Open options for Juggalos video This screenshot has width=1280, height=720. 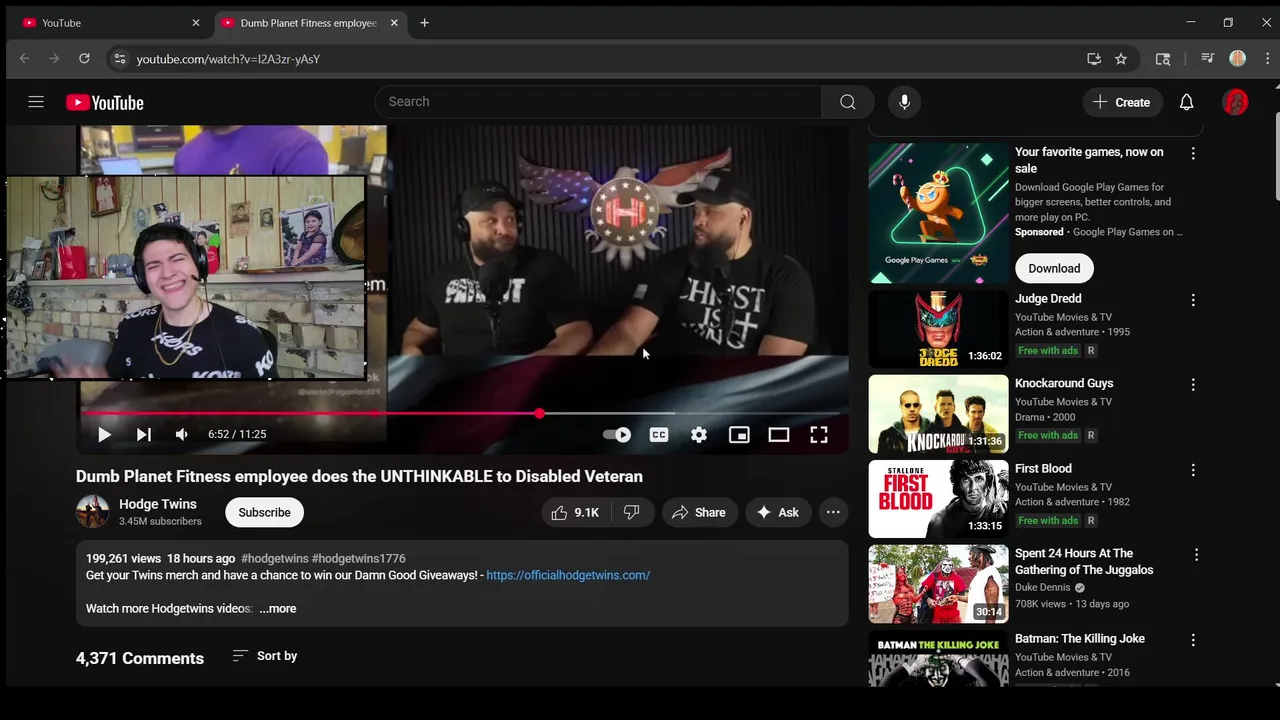click(x=1196, y=555)
